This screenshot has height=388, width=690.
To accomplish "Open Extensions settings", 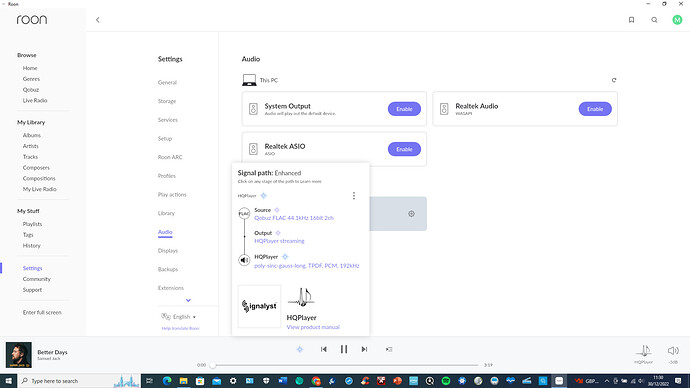I will [x=171, y=288].
